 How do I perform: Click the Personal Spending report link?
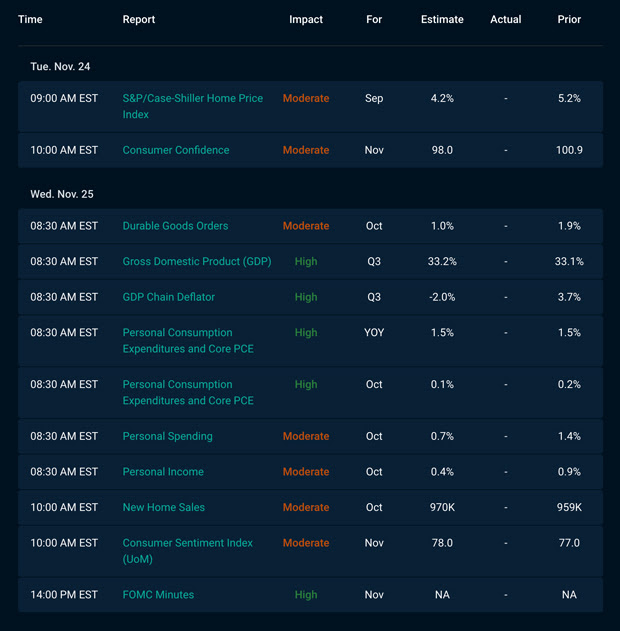click(166, 436)
